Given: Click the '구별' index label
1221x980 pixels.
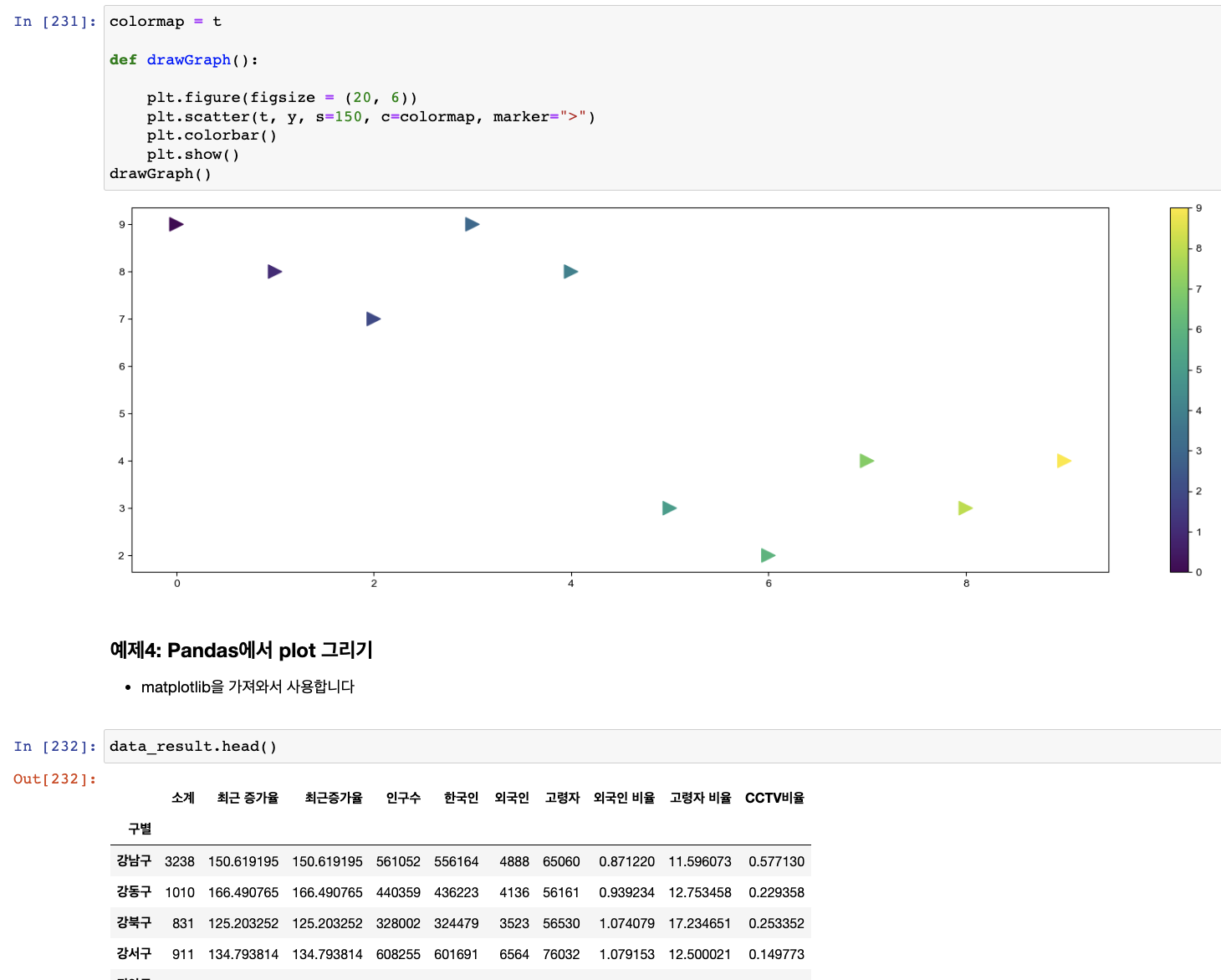Looking at the screenshot, I should tap(140, 829).
